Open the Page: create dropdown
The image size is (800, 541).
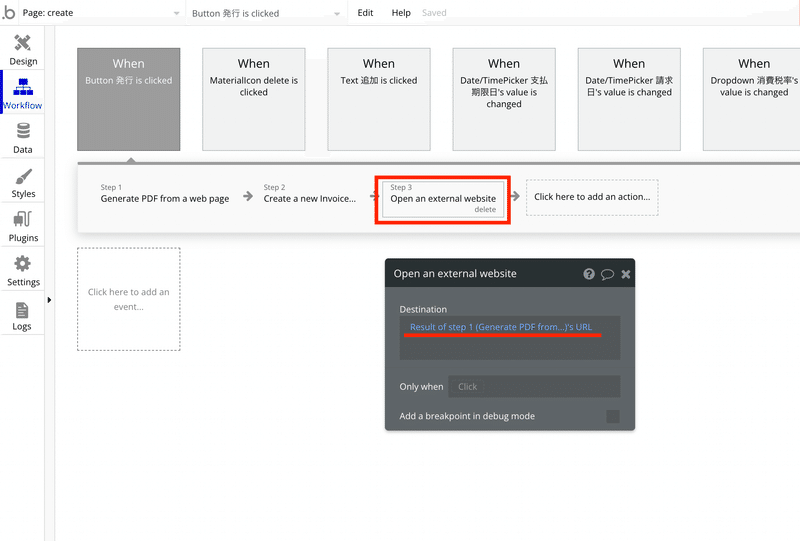tap(101, 13)
